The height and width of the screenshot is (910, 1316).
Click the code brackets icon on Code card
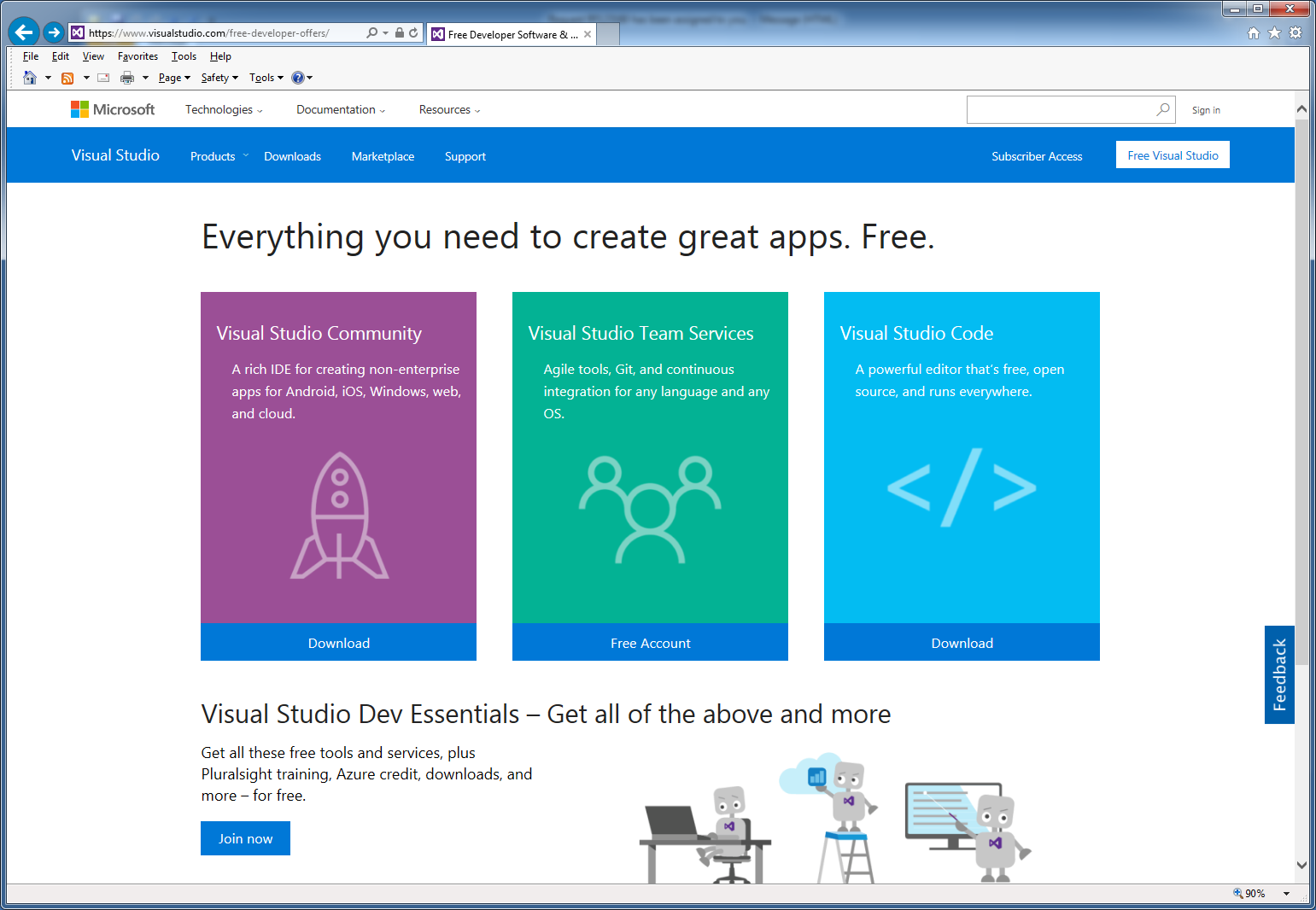(x=962, y=487)
